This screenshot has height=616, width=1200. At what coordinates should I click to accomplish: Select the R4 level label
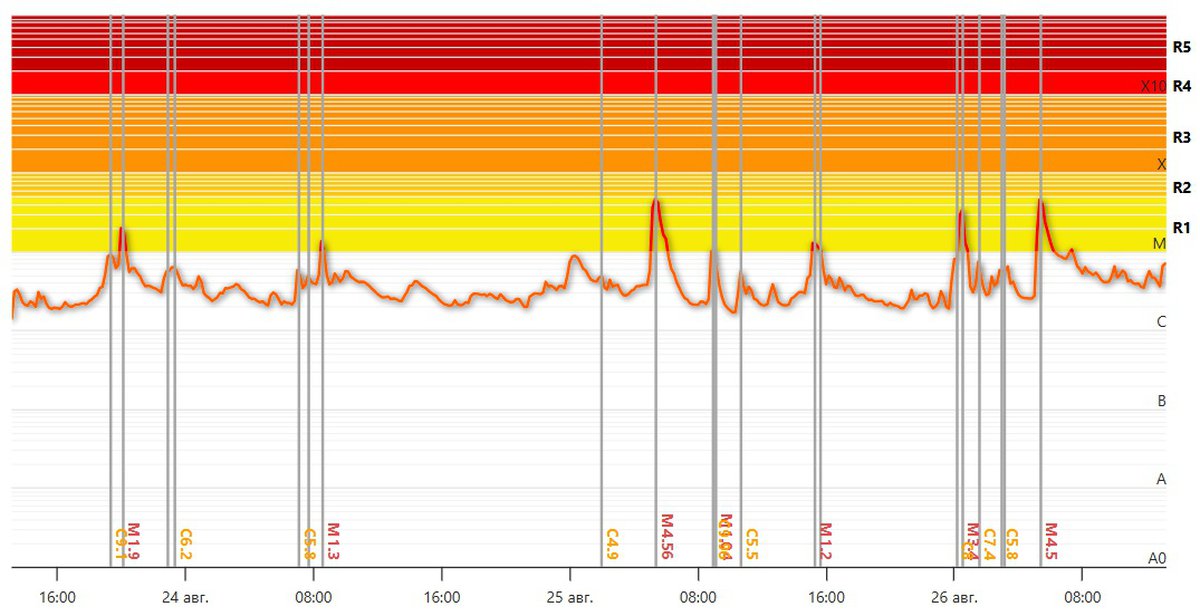pos(1181,86)
